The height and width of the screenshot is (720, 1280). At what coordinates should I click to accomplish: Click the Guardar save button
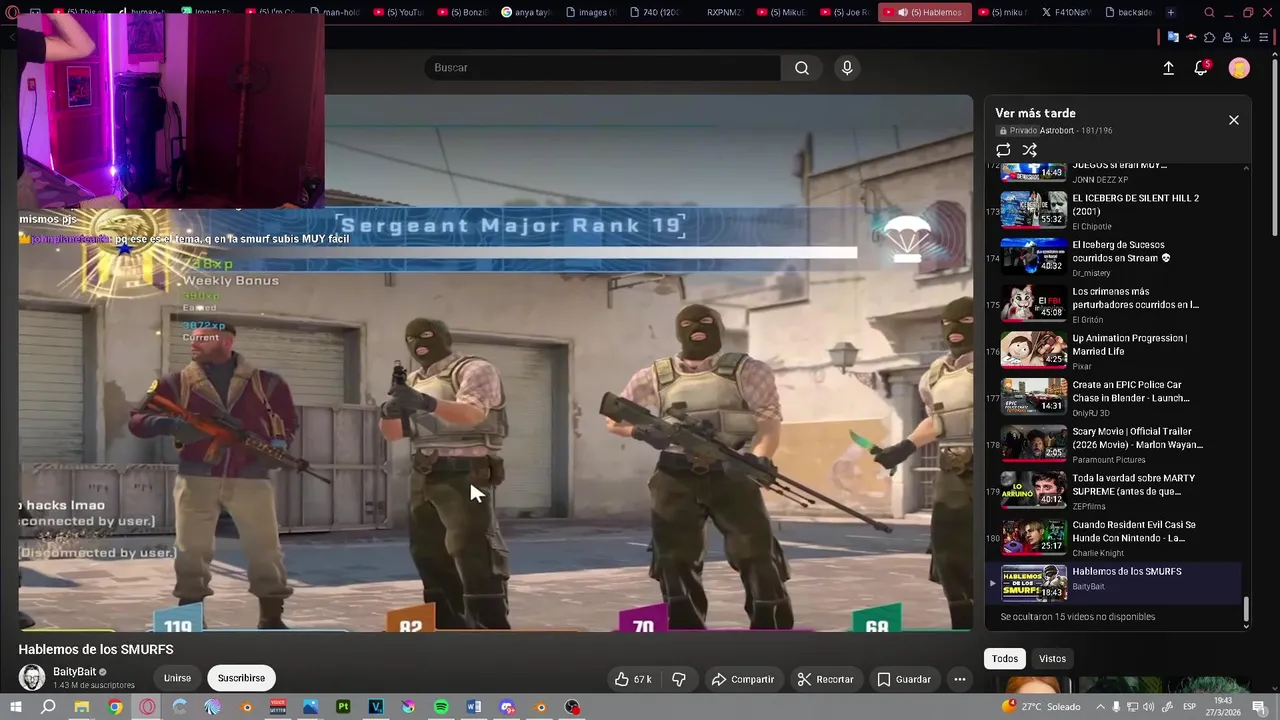coord(904,679)
